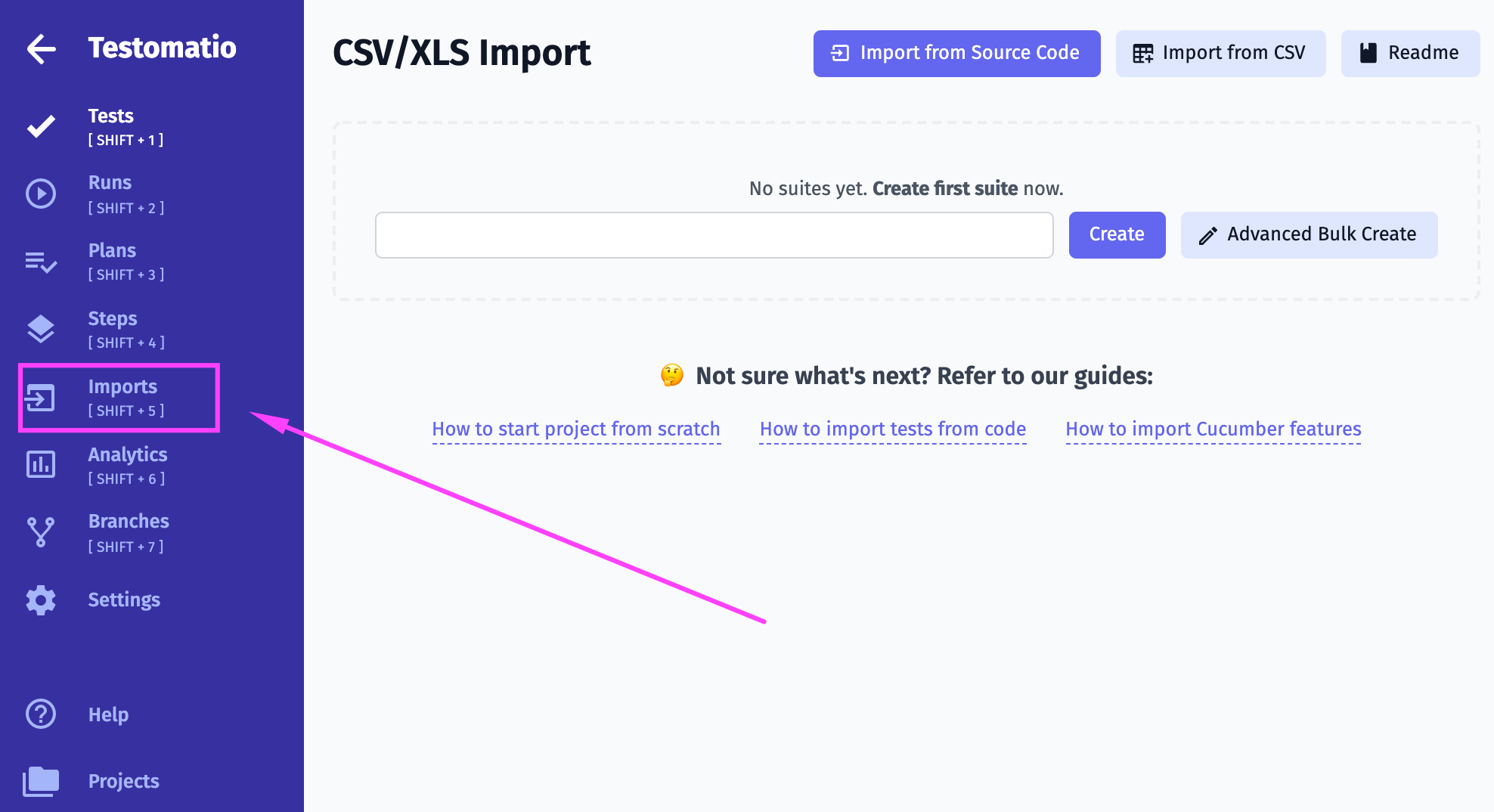This screenshot has height=812, width=1494.
Task: Open Settings via the gear icon
Action: click(41, 600)
